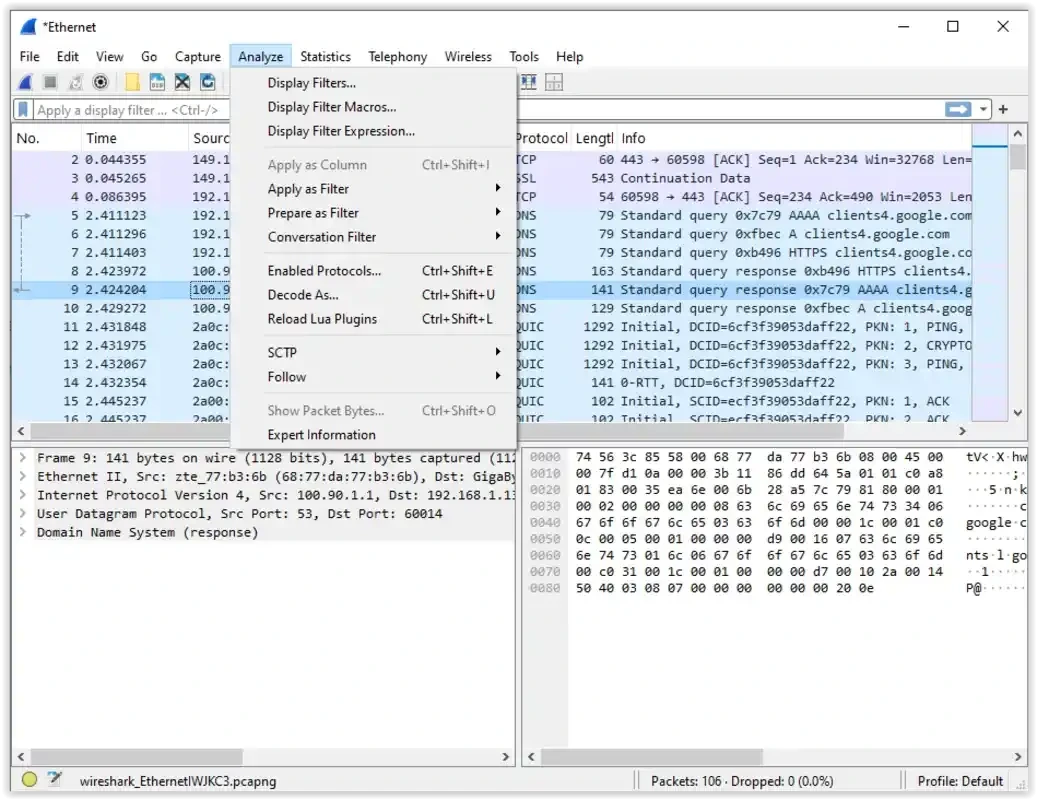This screenshot has height=800, width=1037.
Task: Open the display filter history dropdown
Action: (983, 109)
